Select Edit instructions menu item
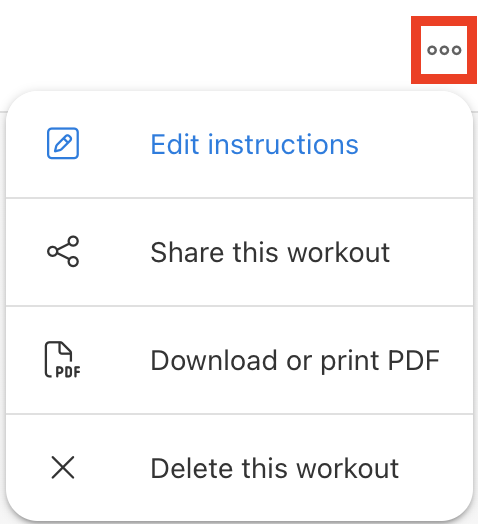The width and height of the screenshot is (478, 524). [x=239, y=144]
